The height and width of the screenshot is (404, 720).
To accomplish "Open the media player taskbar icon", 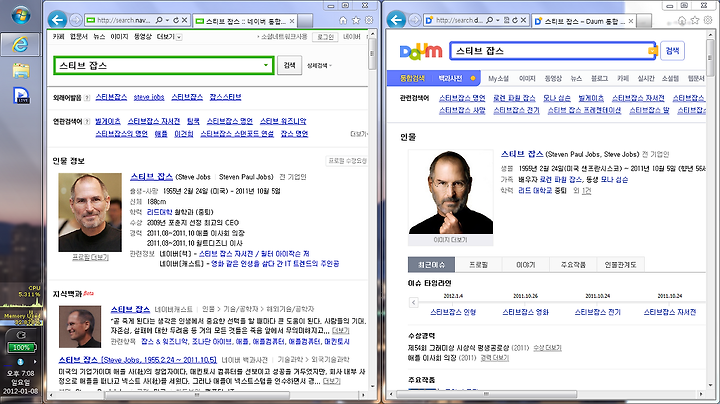I will (x=22, y=95).
